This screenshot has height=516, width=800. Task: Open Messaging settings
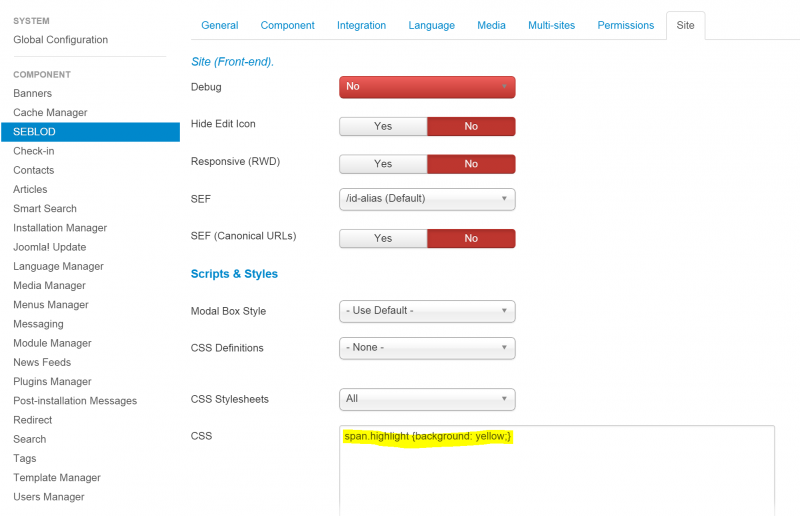click(x=38, y=324)
